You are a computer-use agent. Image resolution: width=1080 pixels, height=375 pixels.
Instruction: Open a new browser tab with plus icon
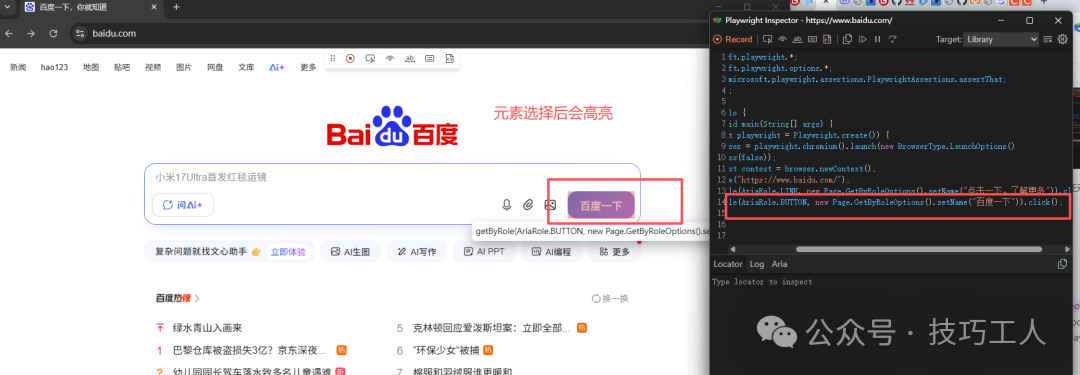(x=176, y=7)
